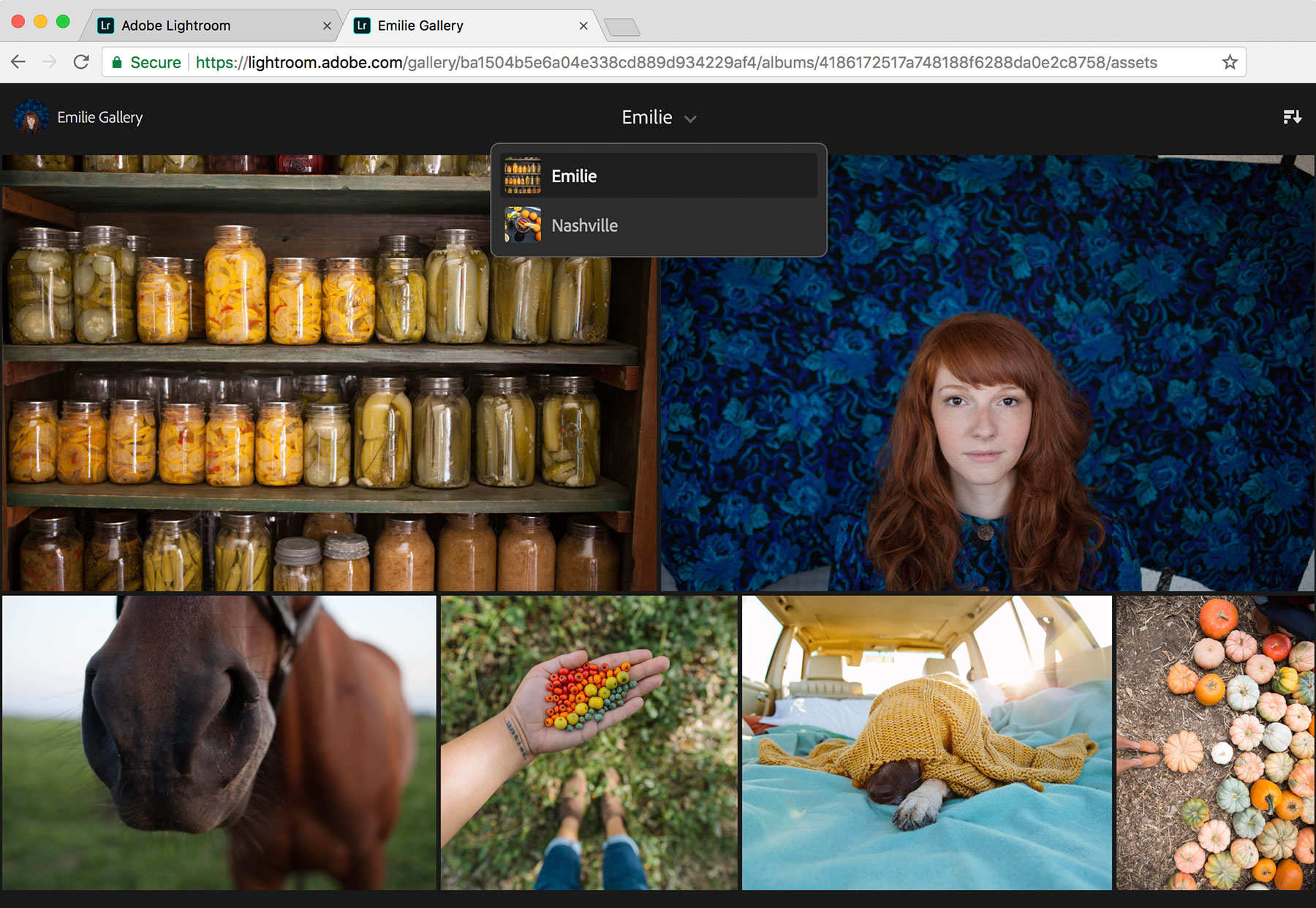The image size is (1316, 908).
Task: Click the sort order icon
Action: pos(1293,116)
